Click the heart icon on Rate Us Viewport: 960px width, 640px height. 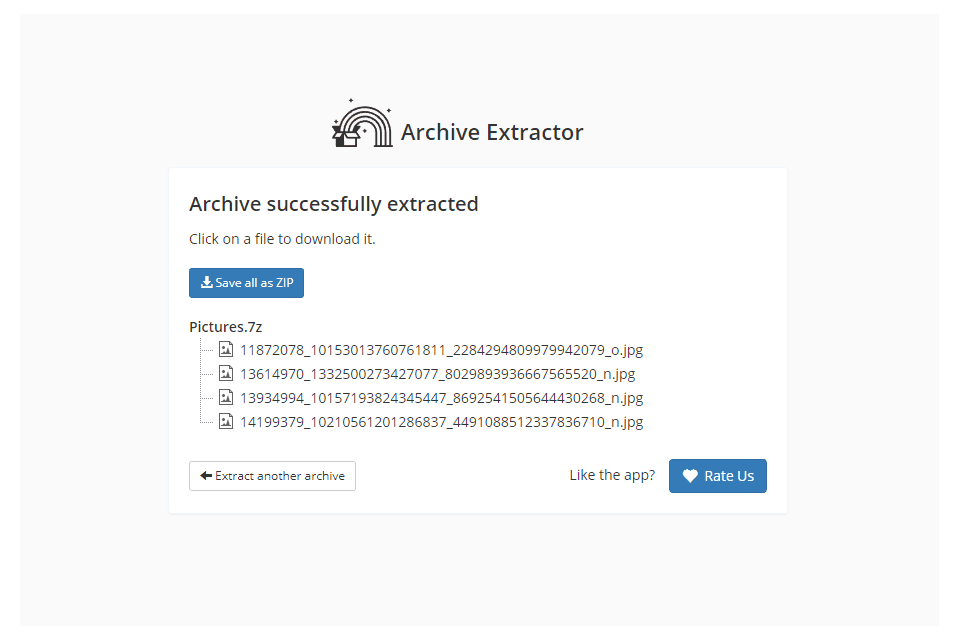tap(690, 476)
